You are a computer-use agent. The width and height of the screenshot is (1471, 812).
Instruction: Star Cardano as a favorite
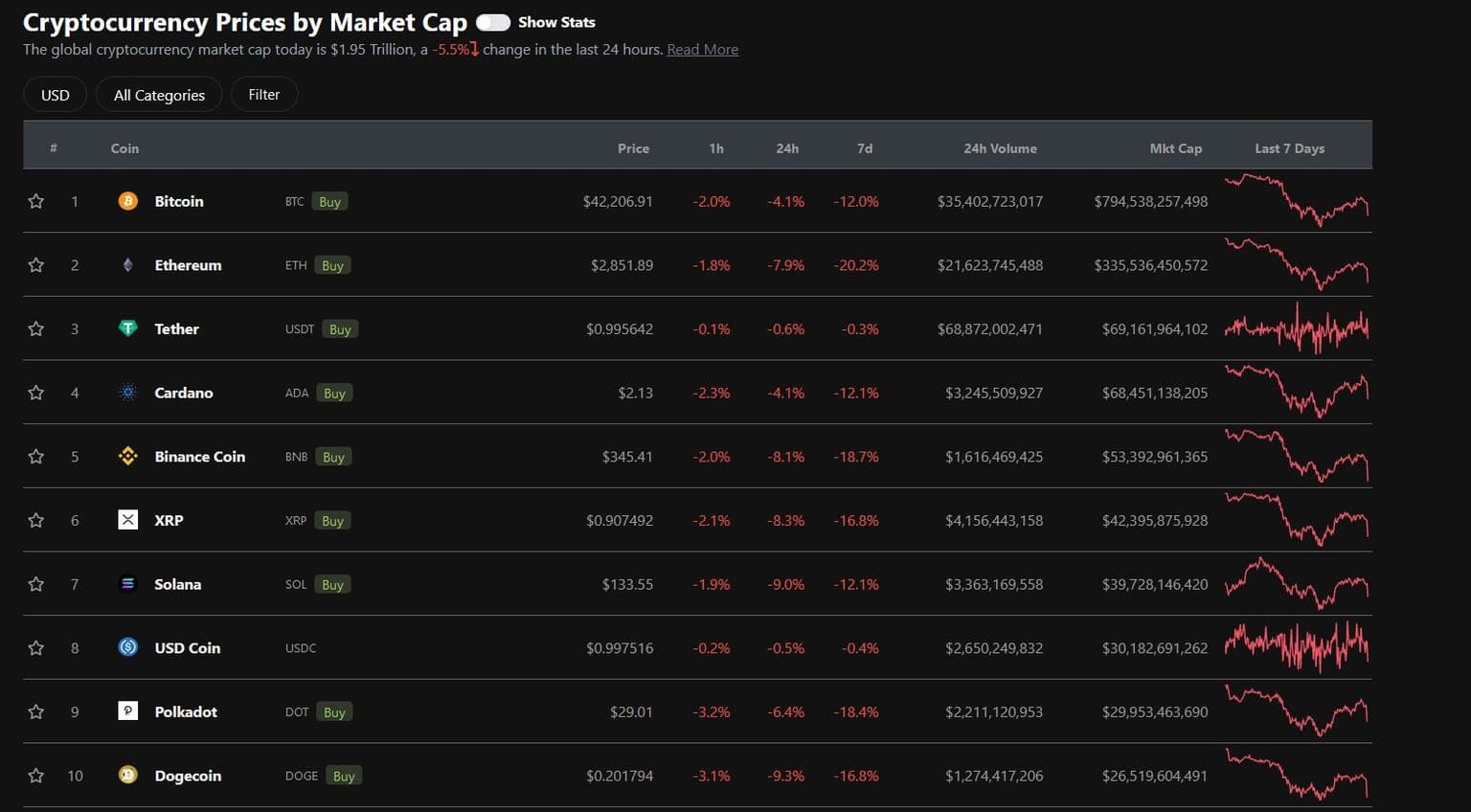[36, 393]
